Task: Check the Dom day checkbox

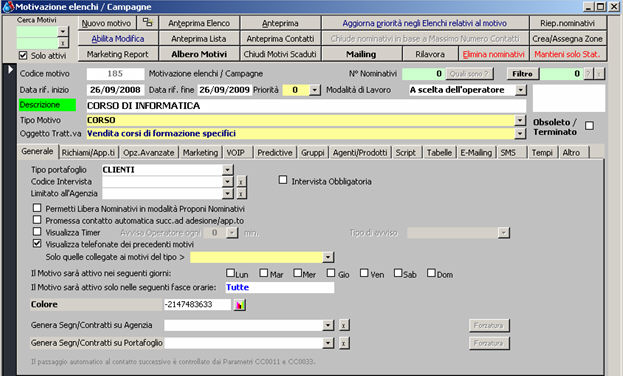Action: [x=431, y=273]
